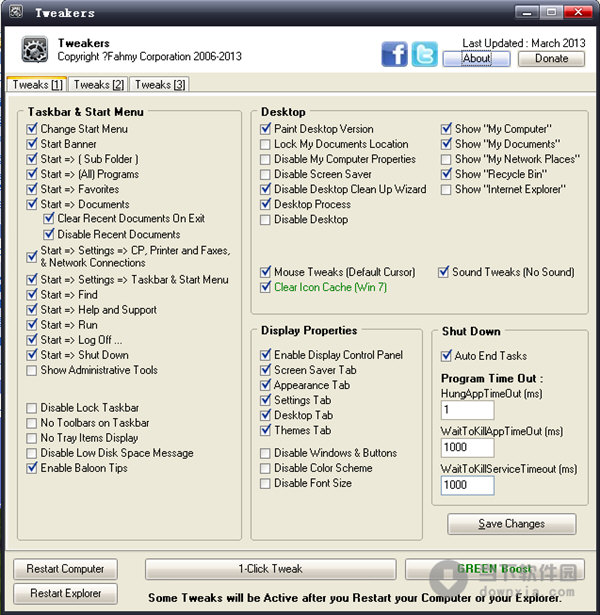Screen dimensions: 600x615
Task: Check Disable Color Scheme
Action: tap(265, 468)
